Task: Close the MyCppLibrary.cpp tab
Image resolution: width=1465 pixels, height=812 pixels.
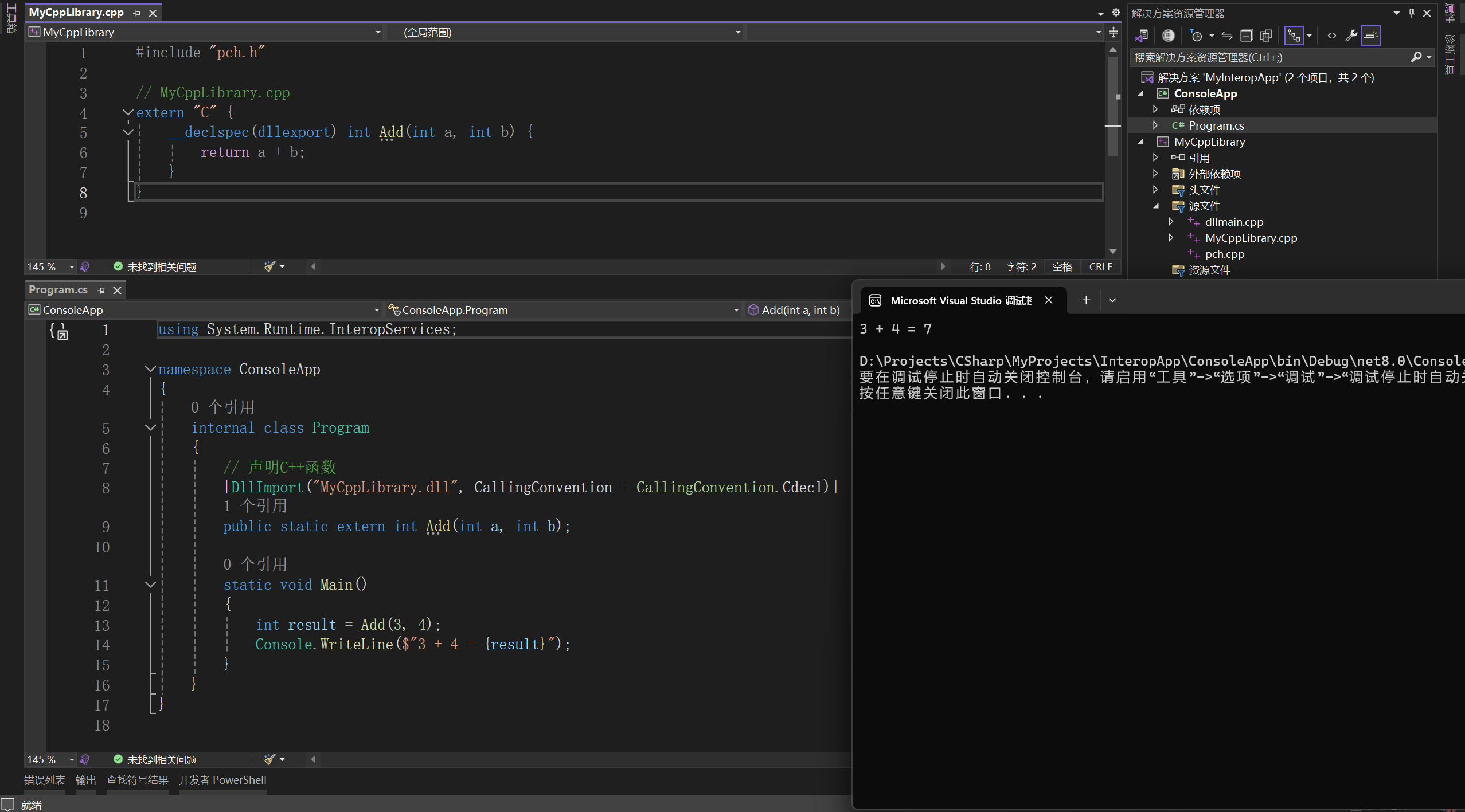Action: point(153,13)
